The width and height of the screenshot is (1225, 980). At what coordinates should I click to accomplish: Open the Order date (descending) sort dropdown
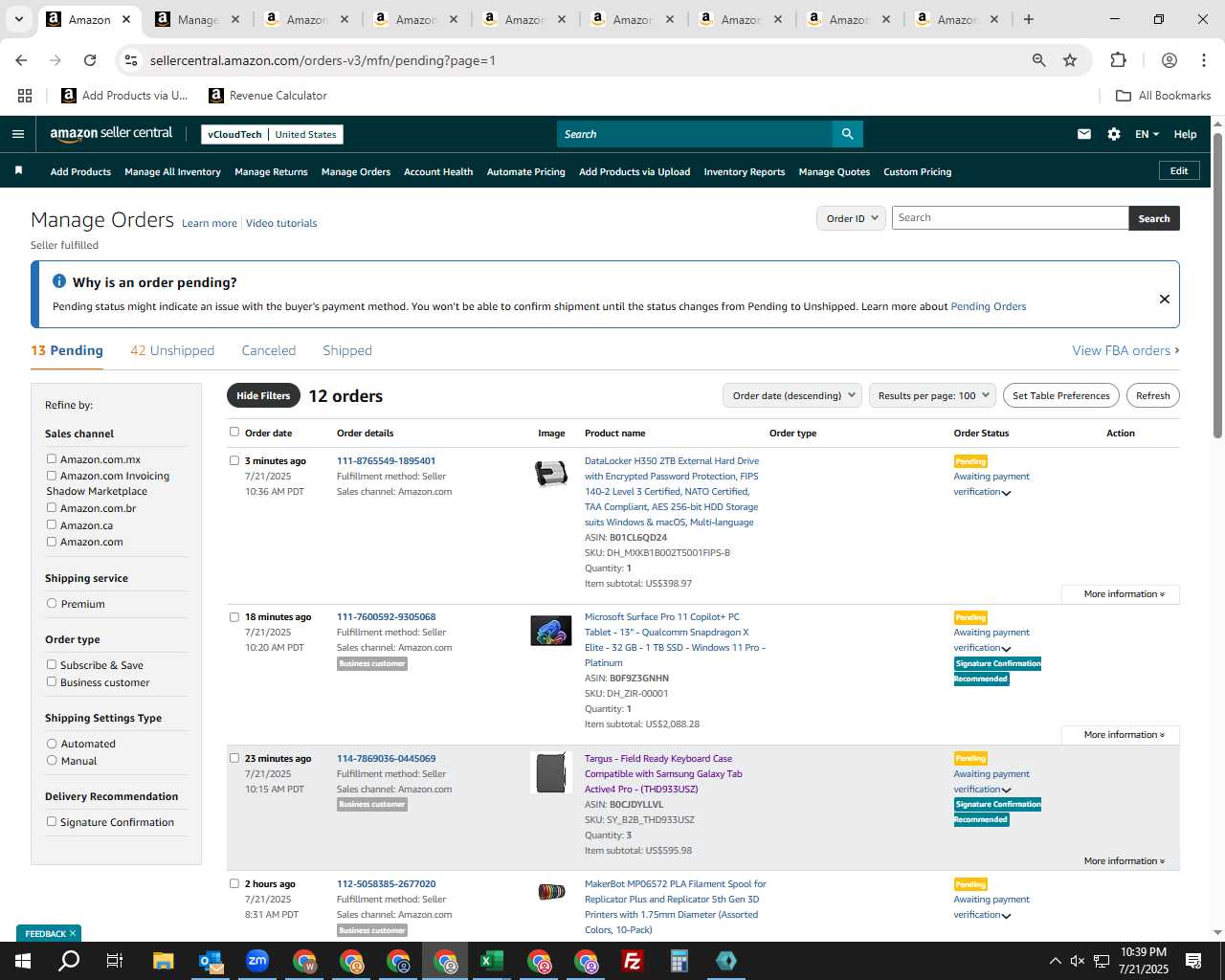(x=792, y=395)
